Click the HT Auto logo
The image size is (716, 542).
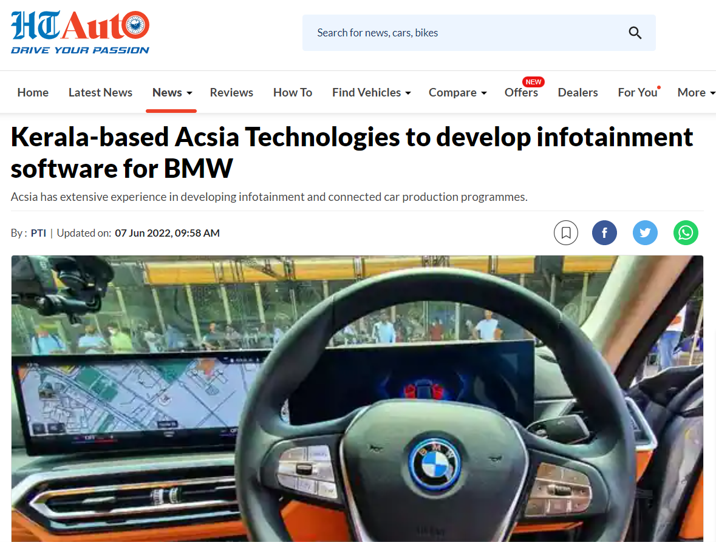pyautogui.click(x=80, y=32)
